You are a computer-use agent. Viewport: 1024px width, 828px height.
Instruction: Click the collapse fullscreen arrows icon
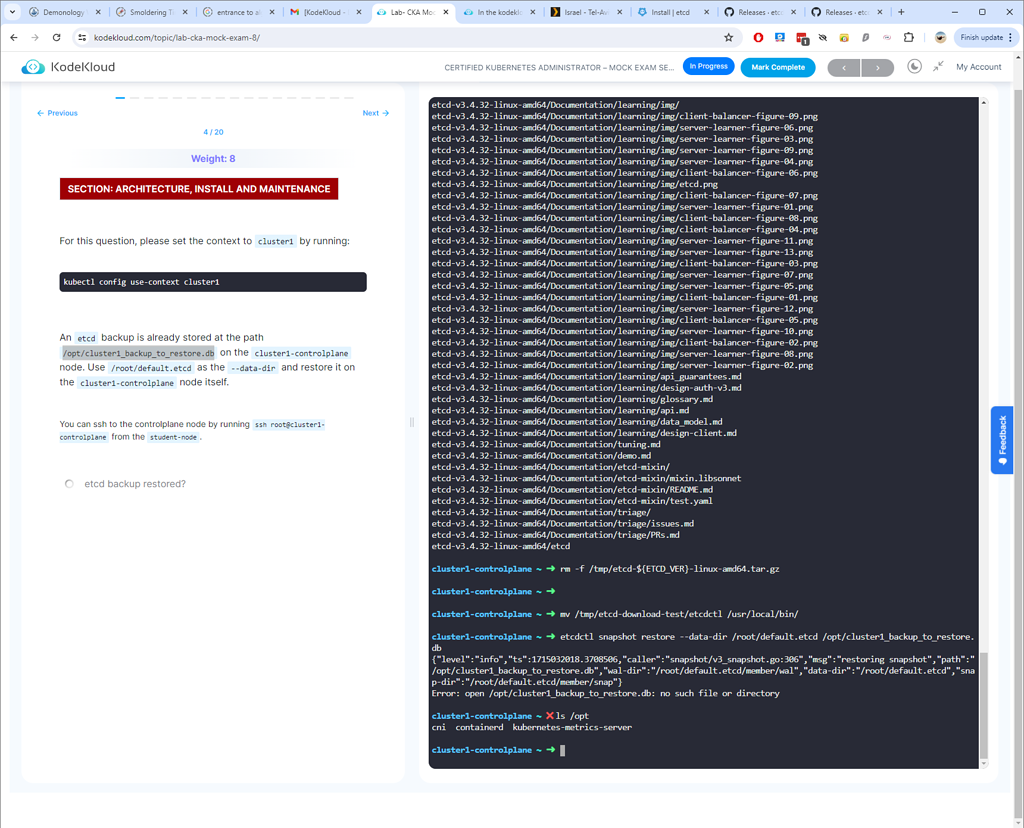[938, 67]
